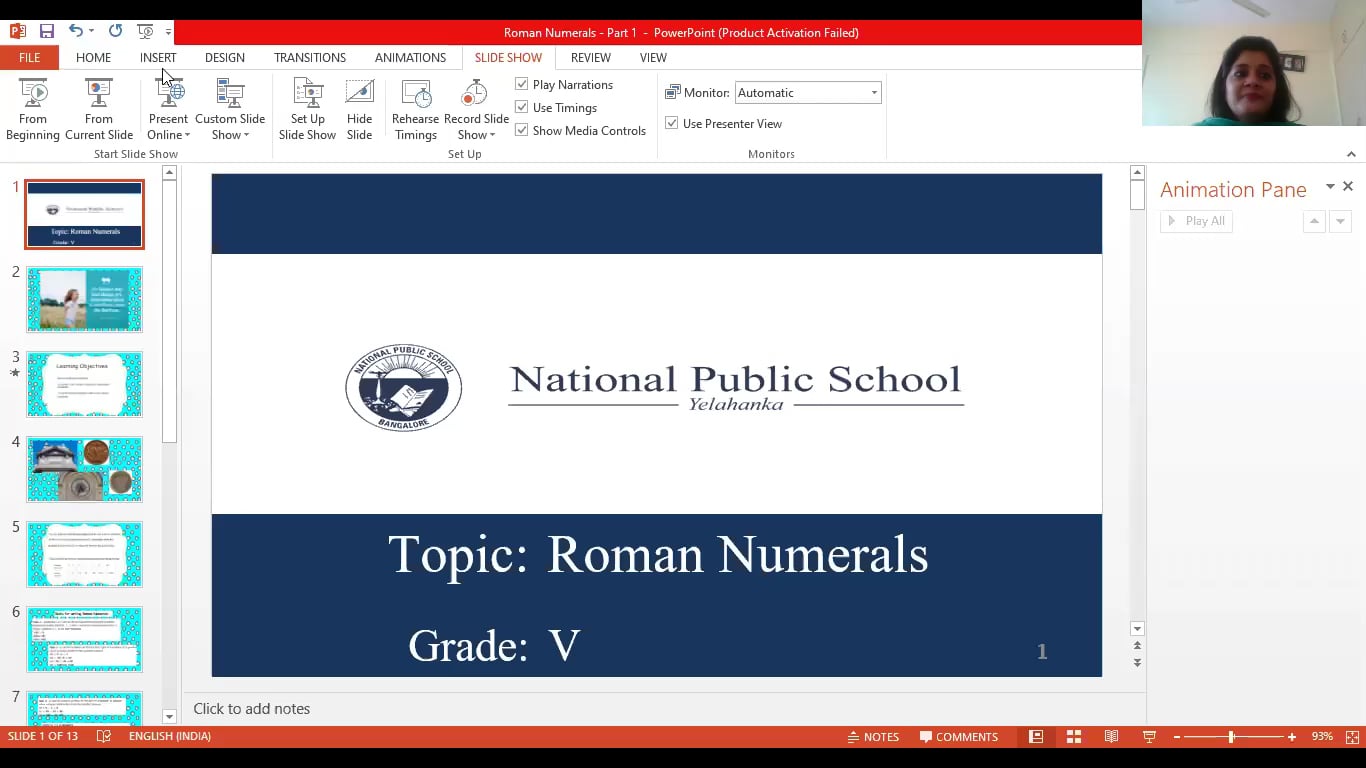1366x768 pixels.
Task: Click Play All in Animation Pane
Action: tap(1196, 221)
